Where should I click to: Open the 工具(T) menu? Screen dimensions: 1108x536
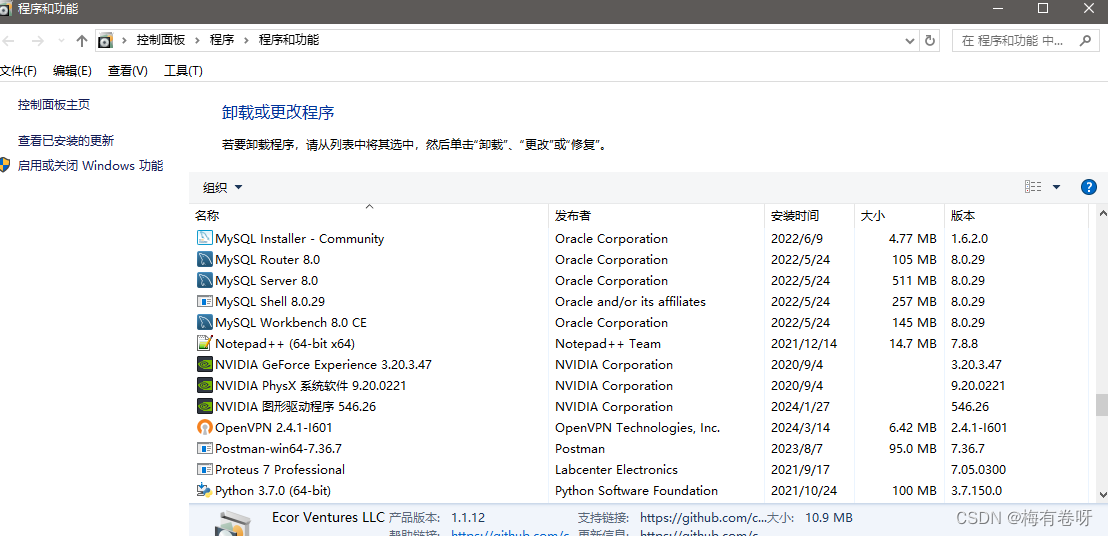[184, 71]
